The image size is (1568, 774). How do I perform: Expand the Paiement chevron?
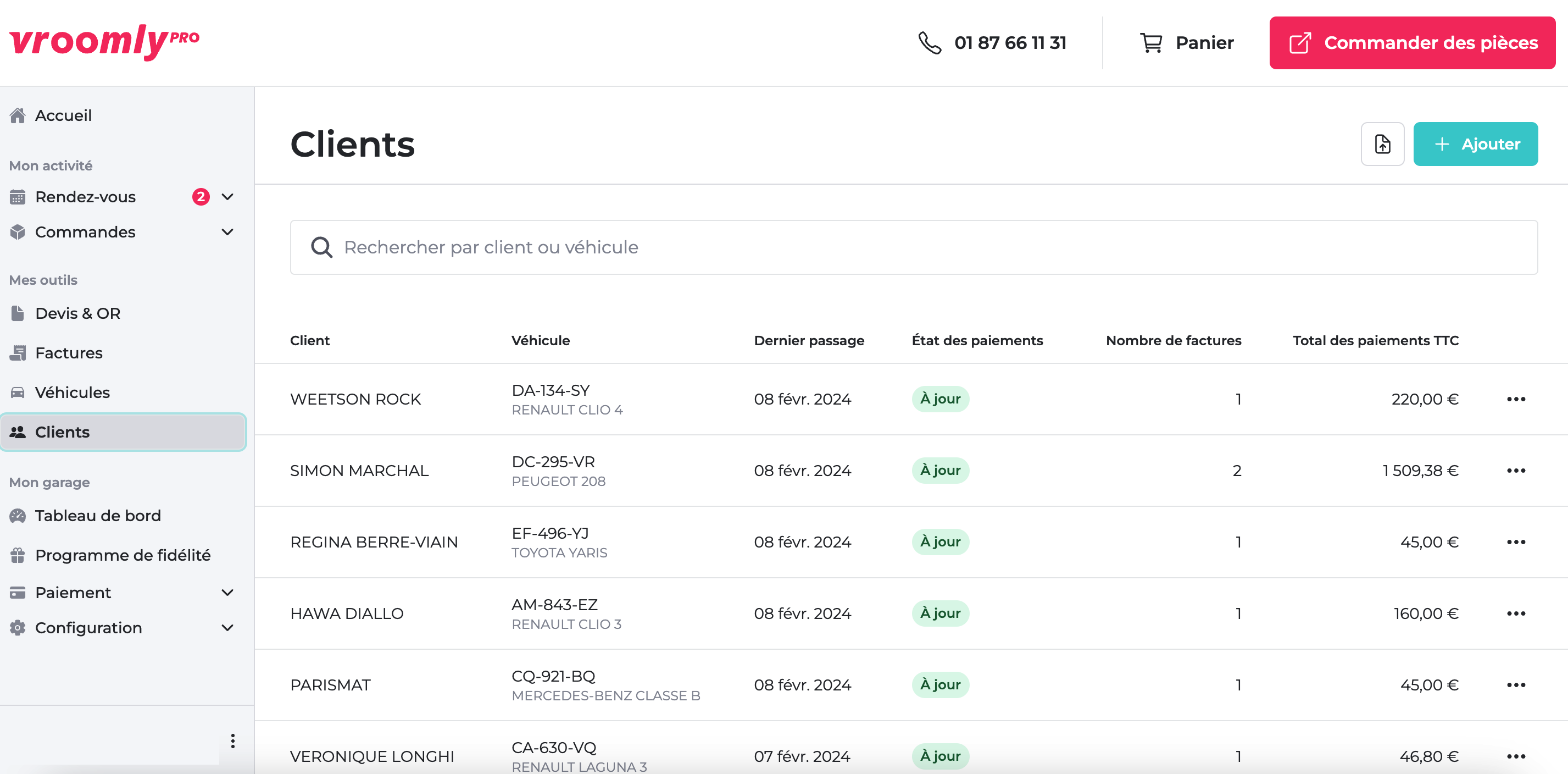click(227, 593)
